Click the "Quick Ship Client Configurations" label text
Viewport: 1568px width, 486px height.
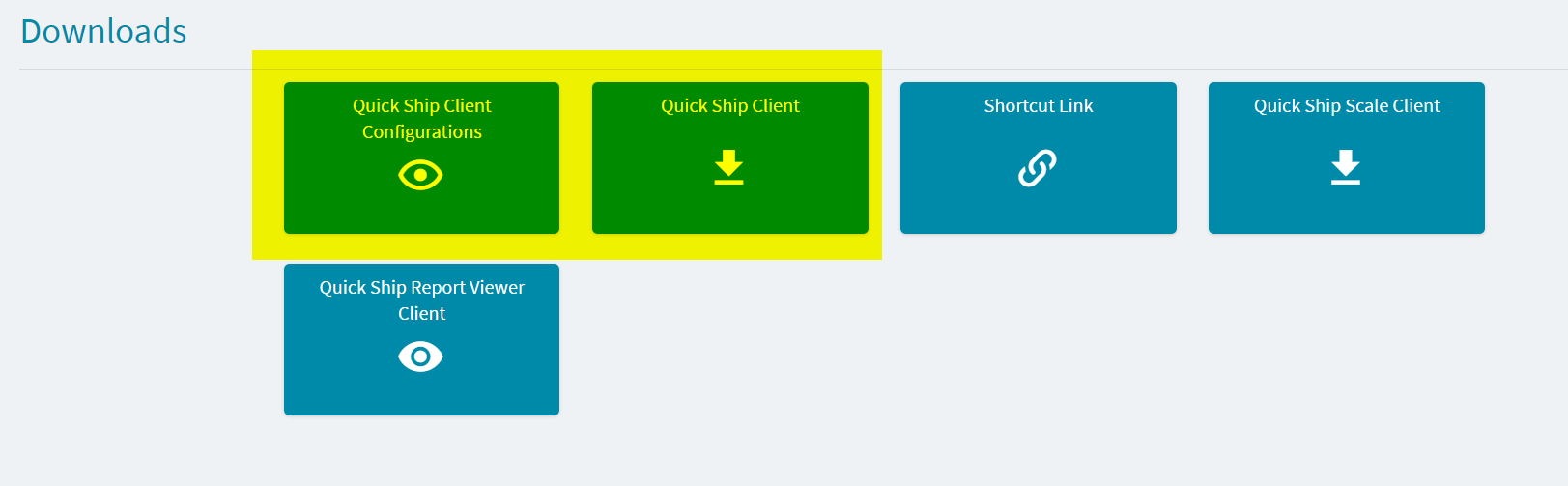click(422, 119)
